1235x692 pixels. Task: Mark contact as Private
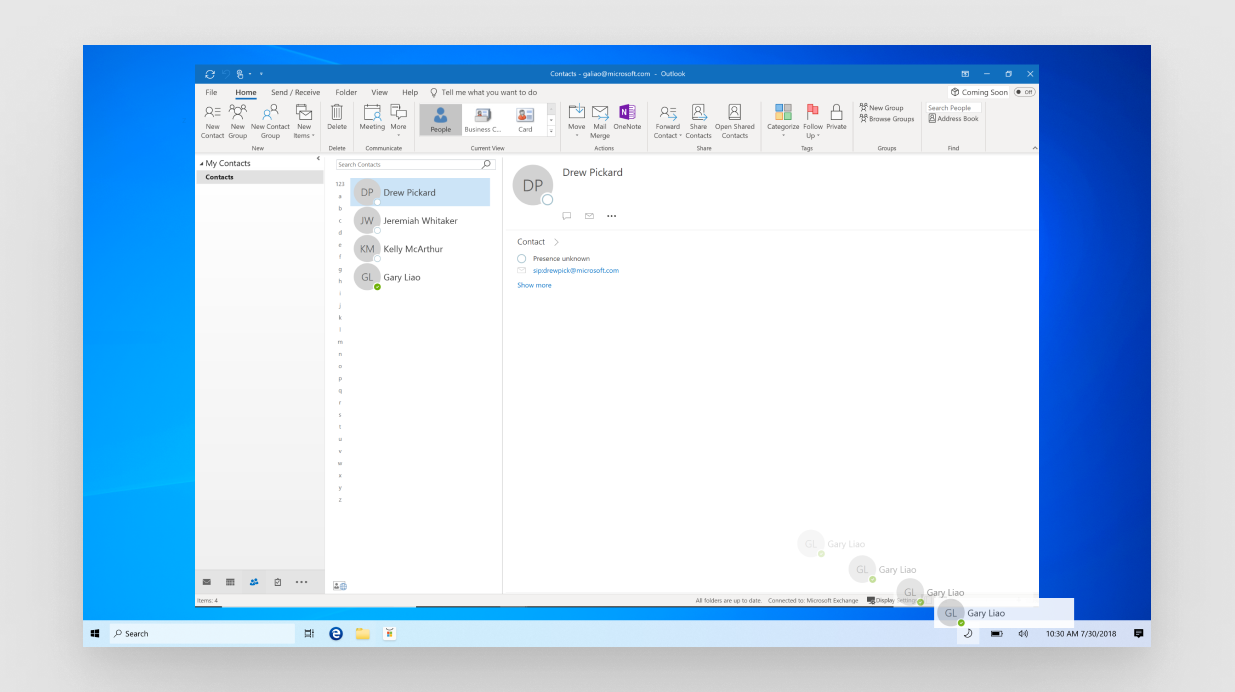pos(836,117)
